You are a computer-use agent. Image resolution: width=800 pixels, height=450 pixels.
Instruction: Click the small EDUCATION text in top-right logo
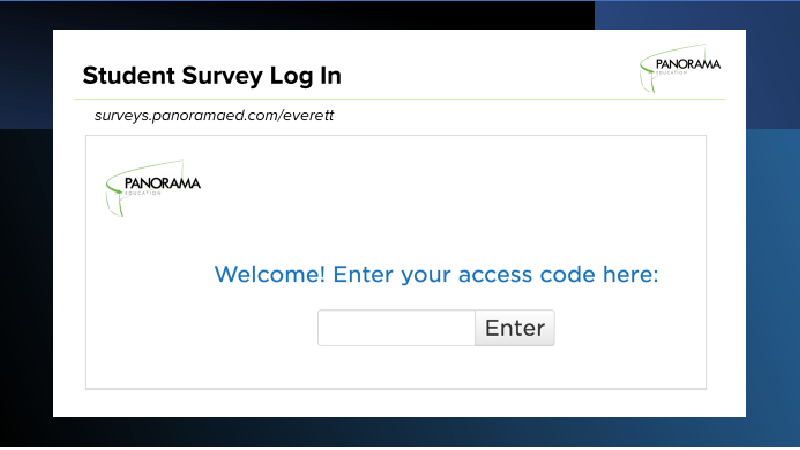pos(672,73)
